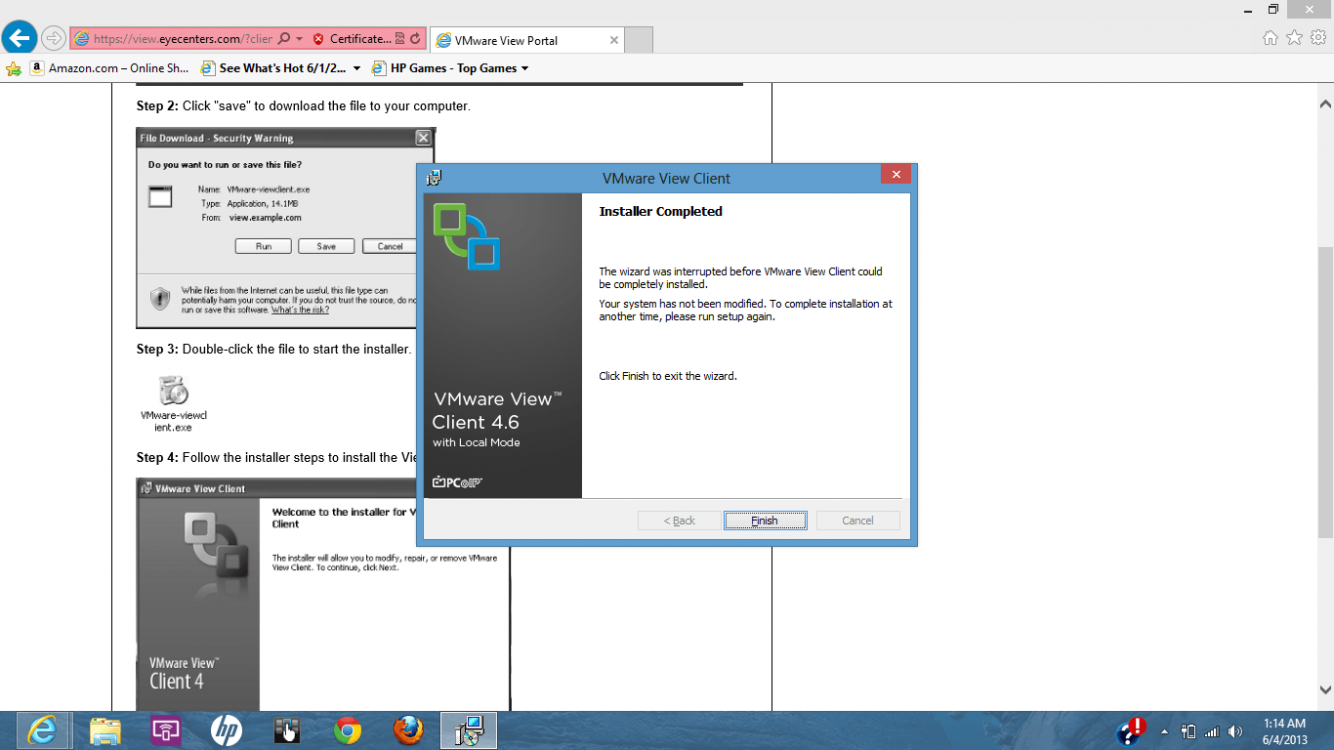Click the browser forward arrow button

point(54,39)
